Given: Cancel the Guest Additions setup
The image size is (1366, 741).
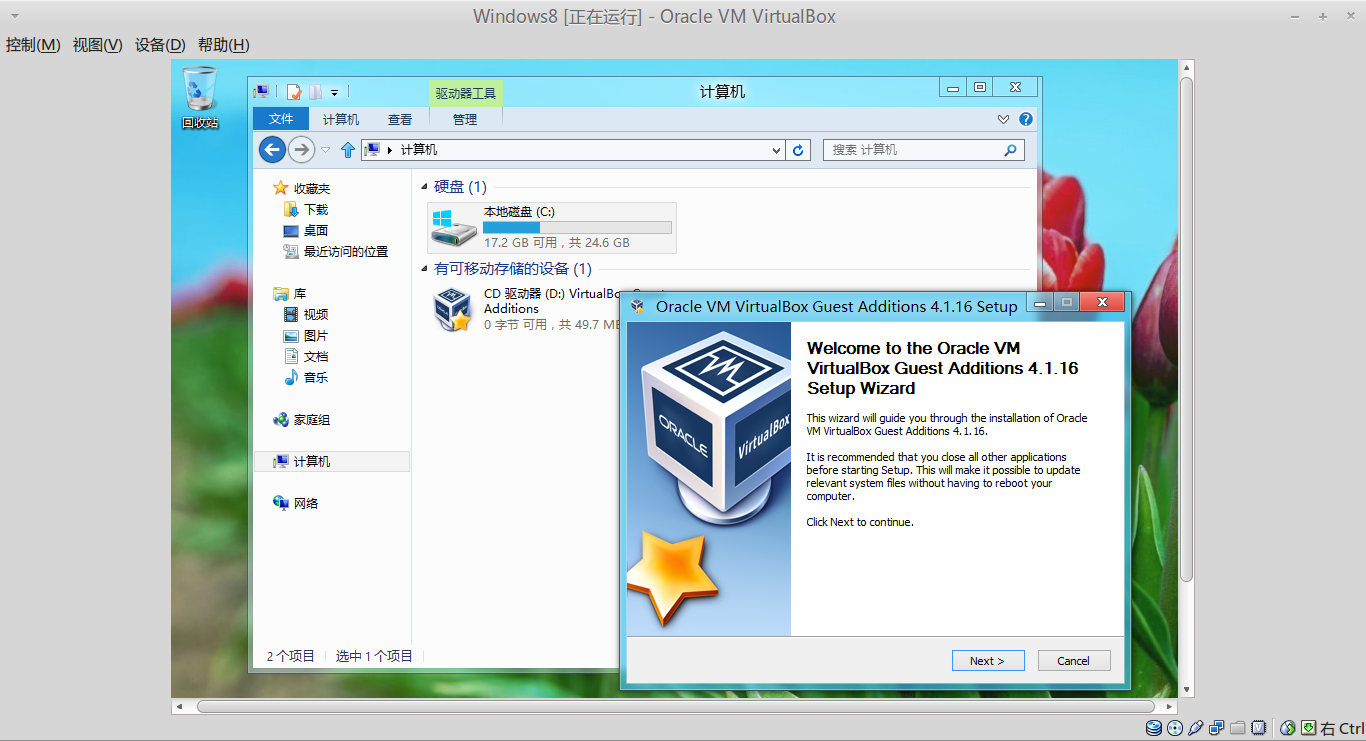Looking at the screenshot, I should point(1073,660).
